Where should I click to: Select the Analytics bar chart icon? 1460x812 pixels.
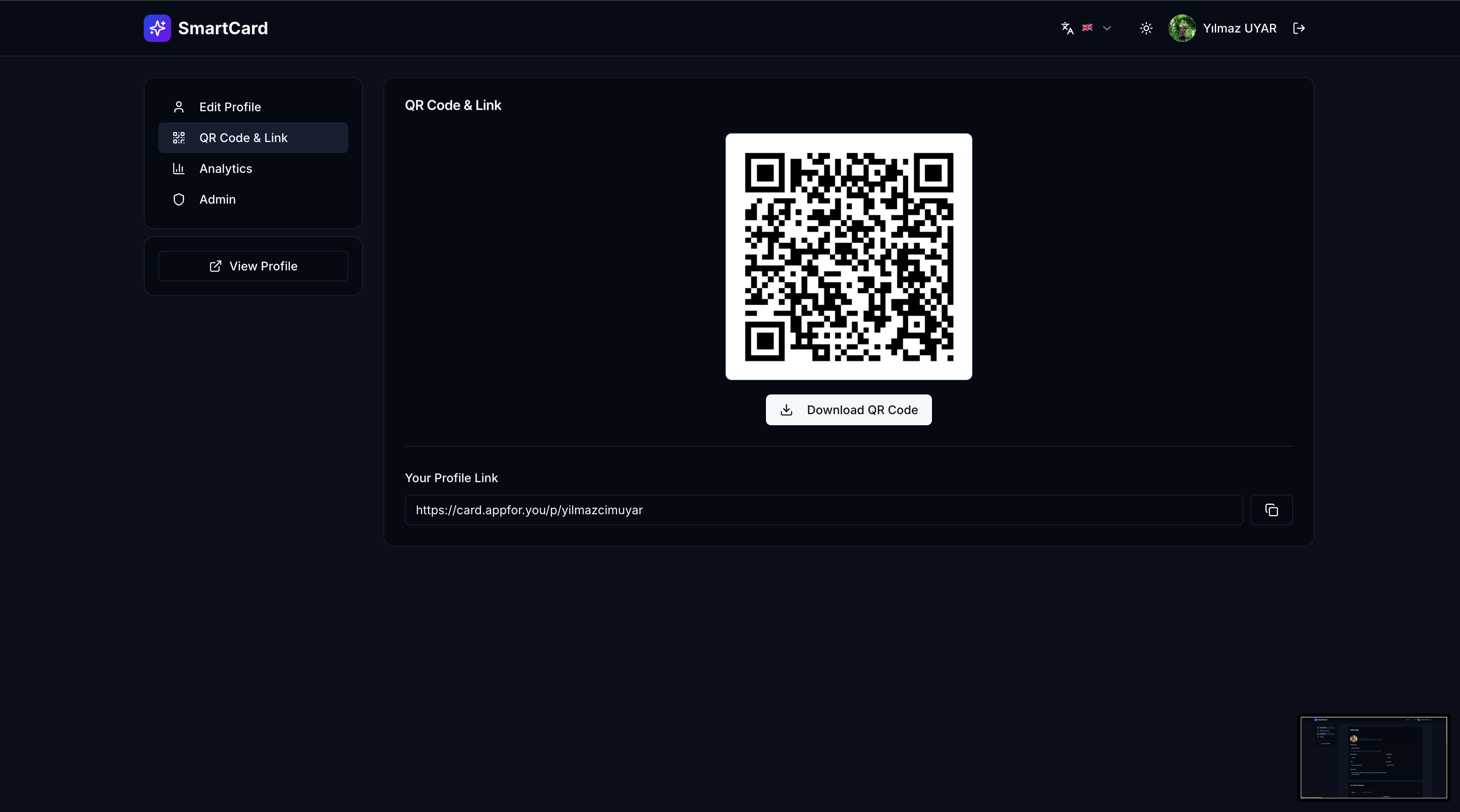click(179, 168)
